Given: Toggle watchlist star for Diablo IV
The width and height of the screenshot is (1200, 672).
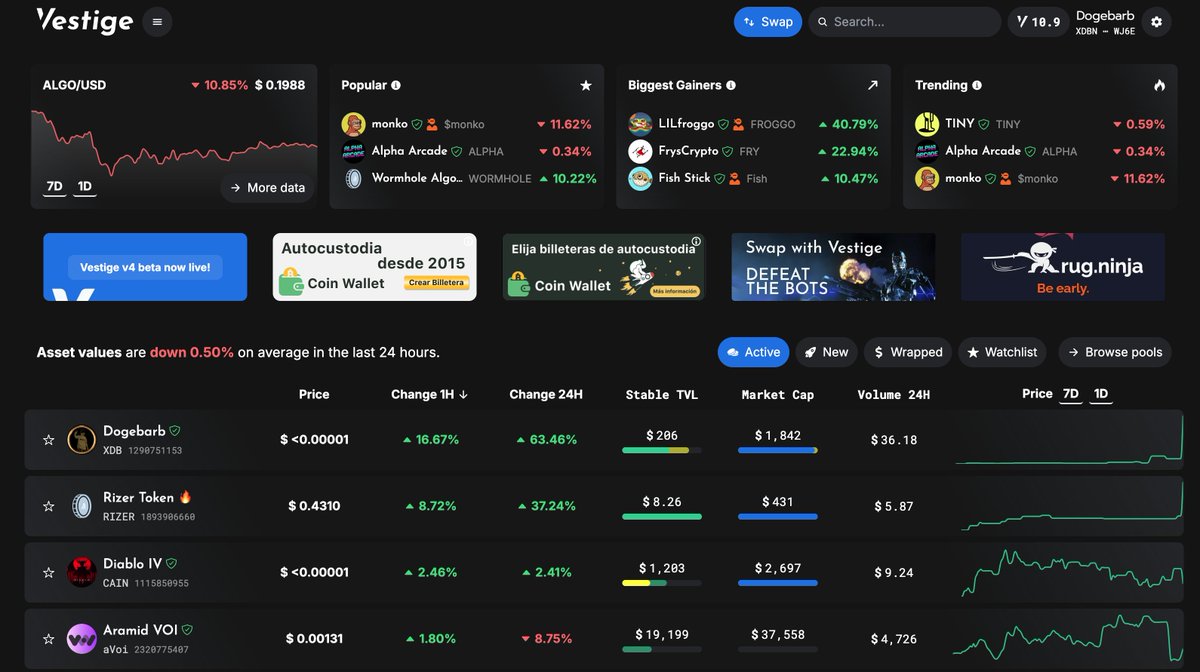Looking at the screenshot, I should click(x=48, y=573).
